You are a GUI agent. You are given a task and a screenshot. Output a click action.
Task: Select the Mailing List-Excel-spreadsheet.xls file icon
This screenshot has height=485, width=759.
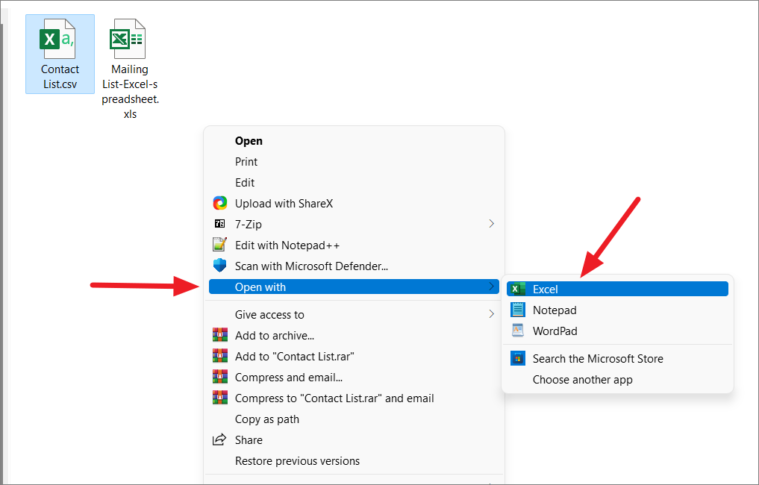coord(127,39)
